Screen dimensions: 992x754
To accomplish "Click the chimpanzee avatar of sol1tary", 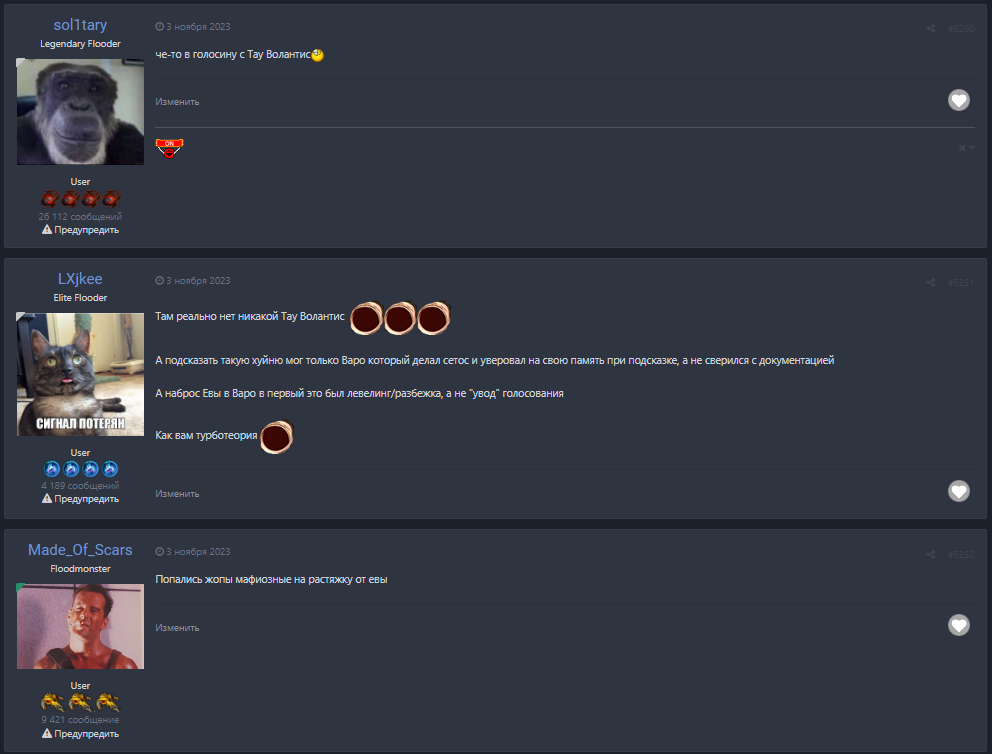I will coord(80,112).
